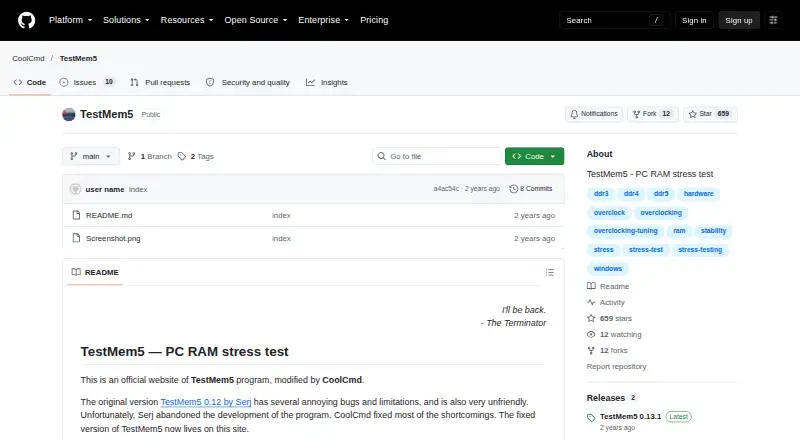The width and height of the screenshot is (800, 440).
Task: Select the stability topic tag
Action: point(713,231)
